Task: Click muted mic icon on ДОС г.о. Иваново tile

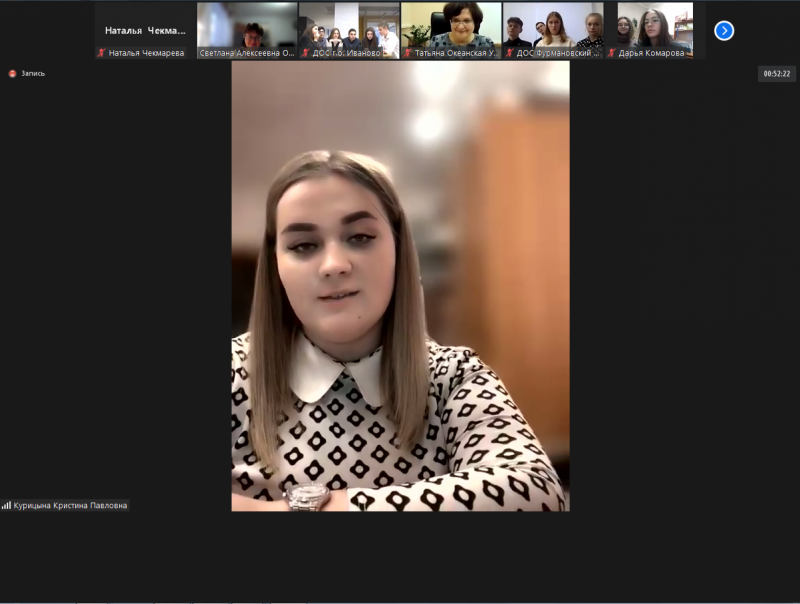Action: (306, 53)
